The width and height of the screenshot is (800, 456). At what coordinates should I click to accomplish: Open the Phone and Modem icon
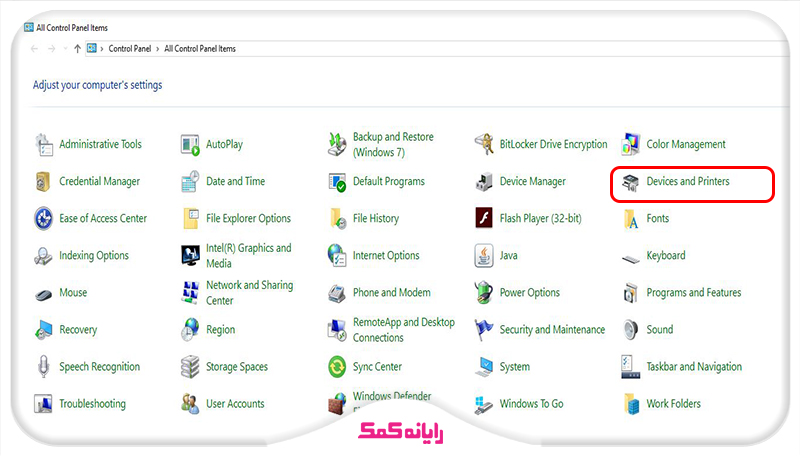(337, 293)
